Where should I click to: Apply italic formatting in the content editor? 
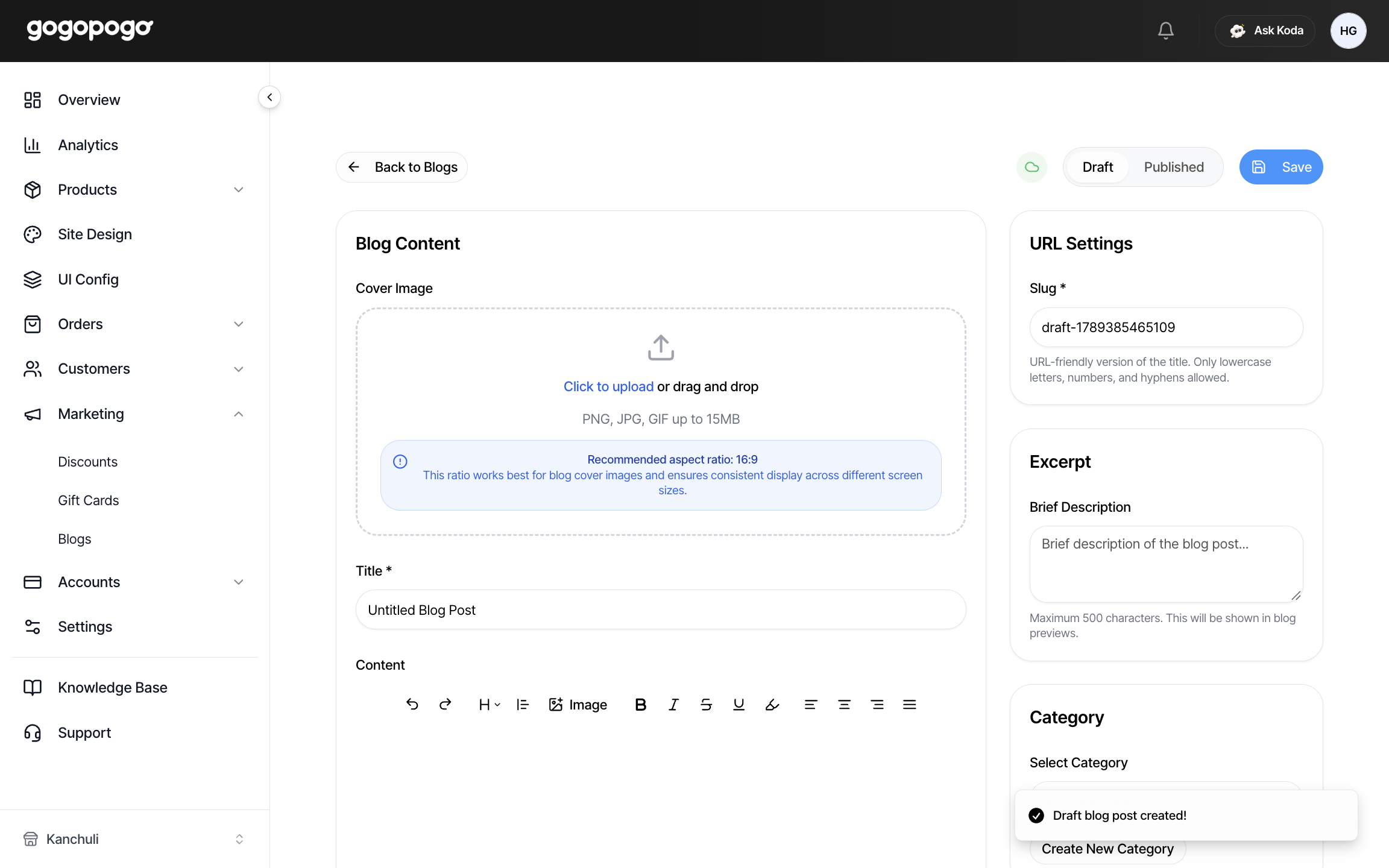673,705
